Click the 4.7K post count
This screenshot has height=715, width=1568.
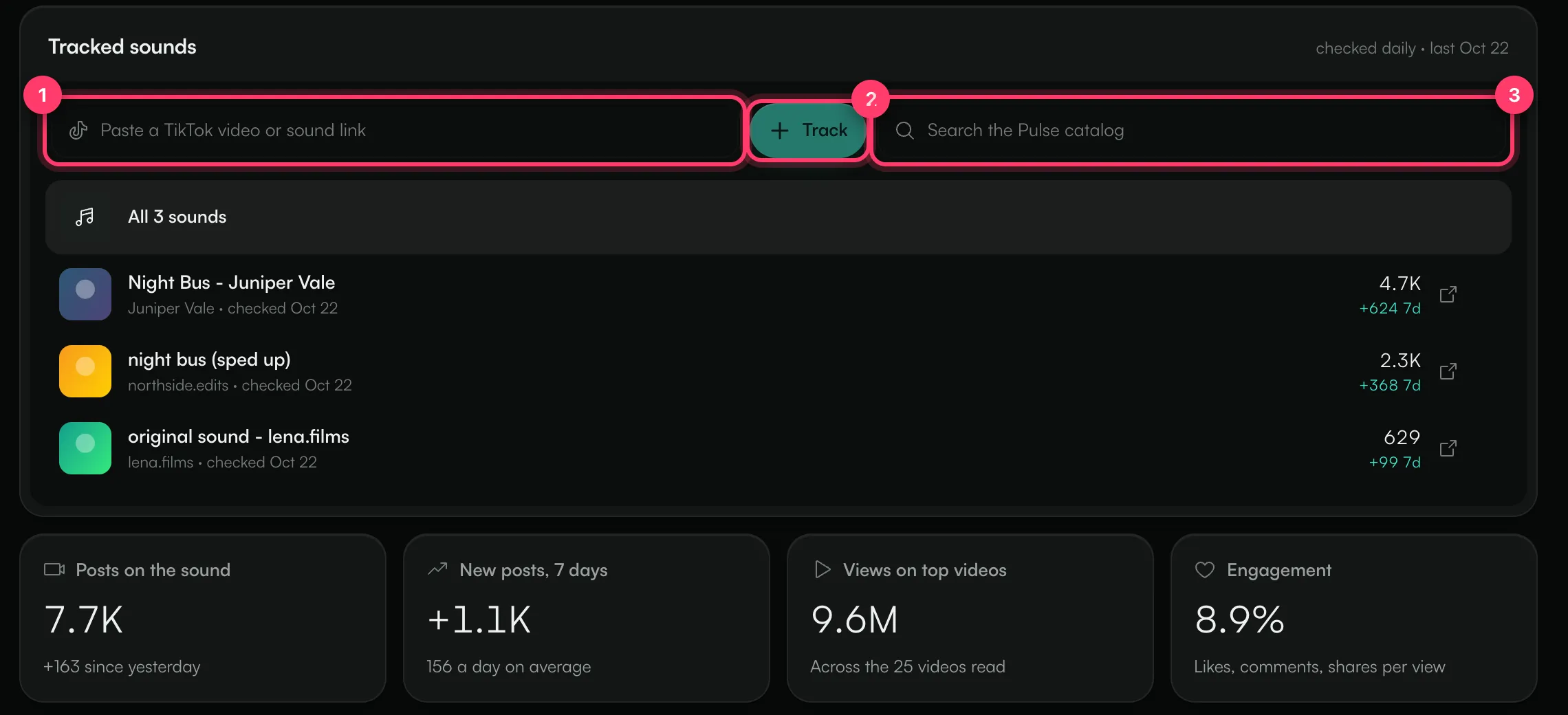click(x=1400, y=283)
